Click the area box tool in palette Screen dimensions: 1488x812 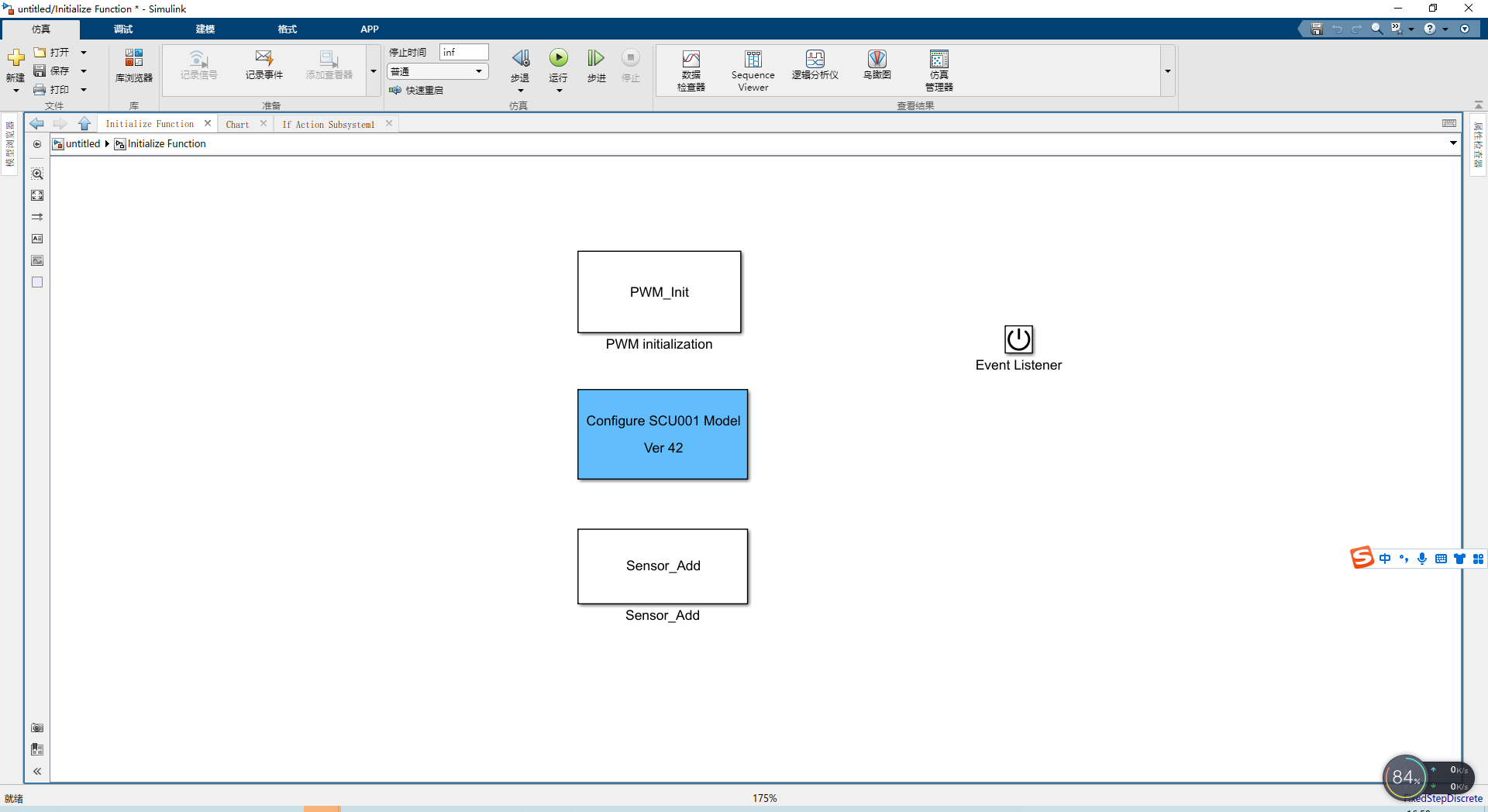(37, 282)
